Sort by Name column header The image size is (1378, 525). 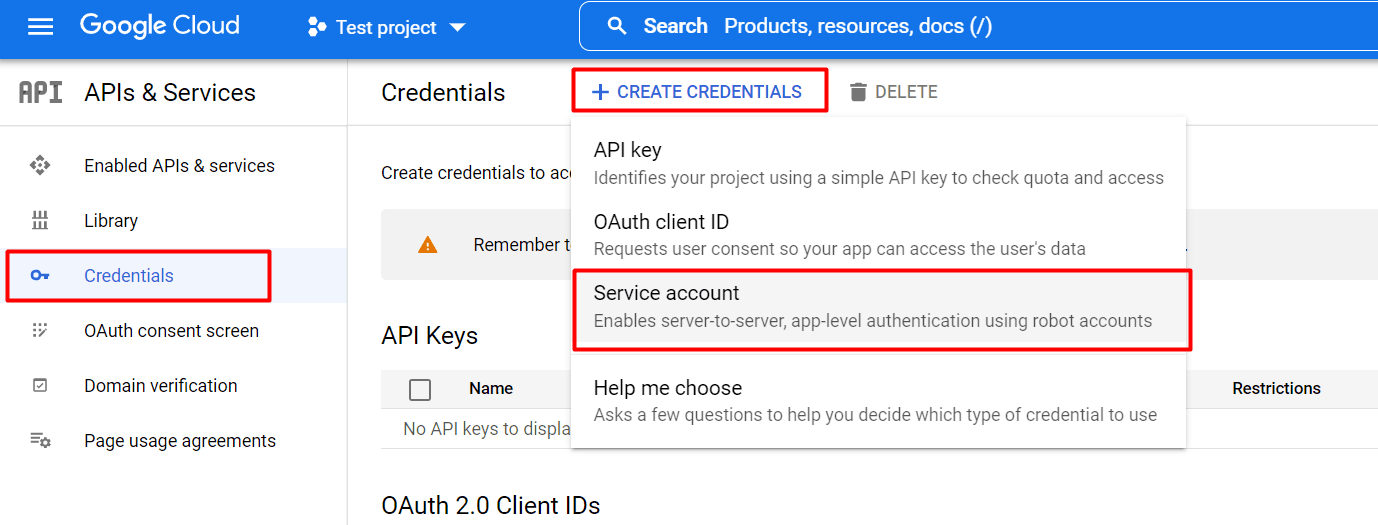[x=491, y=389]
